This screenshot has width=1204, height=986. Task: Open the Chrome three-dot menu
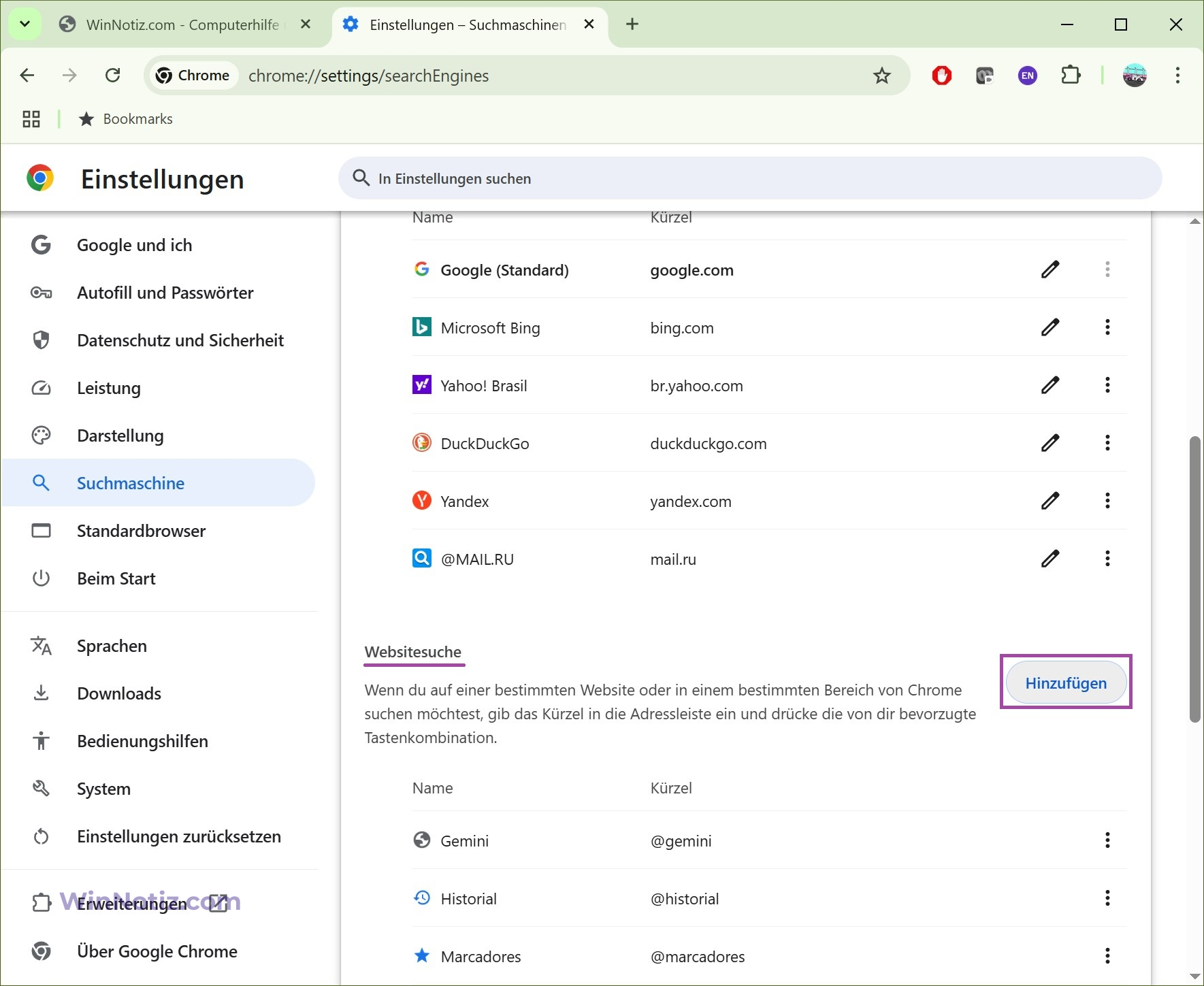(1177, 75)
